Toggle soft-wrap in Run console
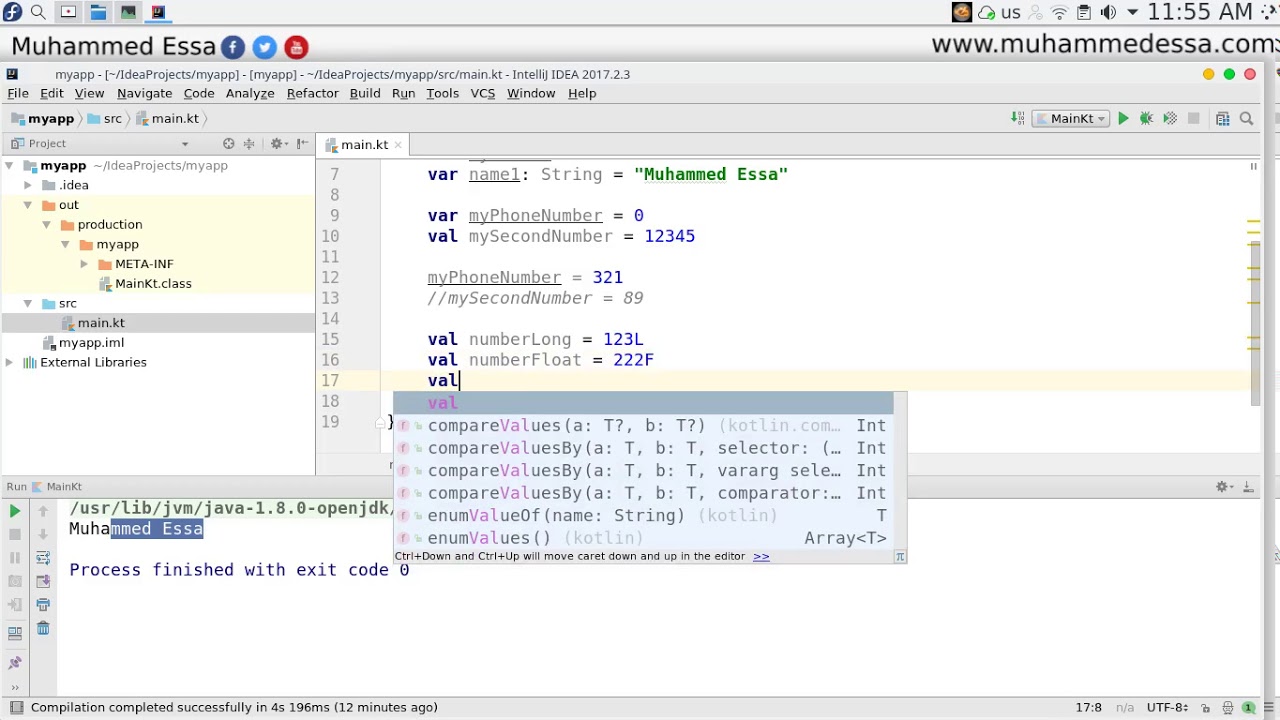 [x=43, y=558]
